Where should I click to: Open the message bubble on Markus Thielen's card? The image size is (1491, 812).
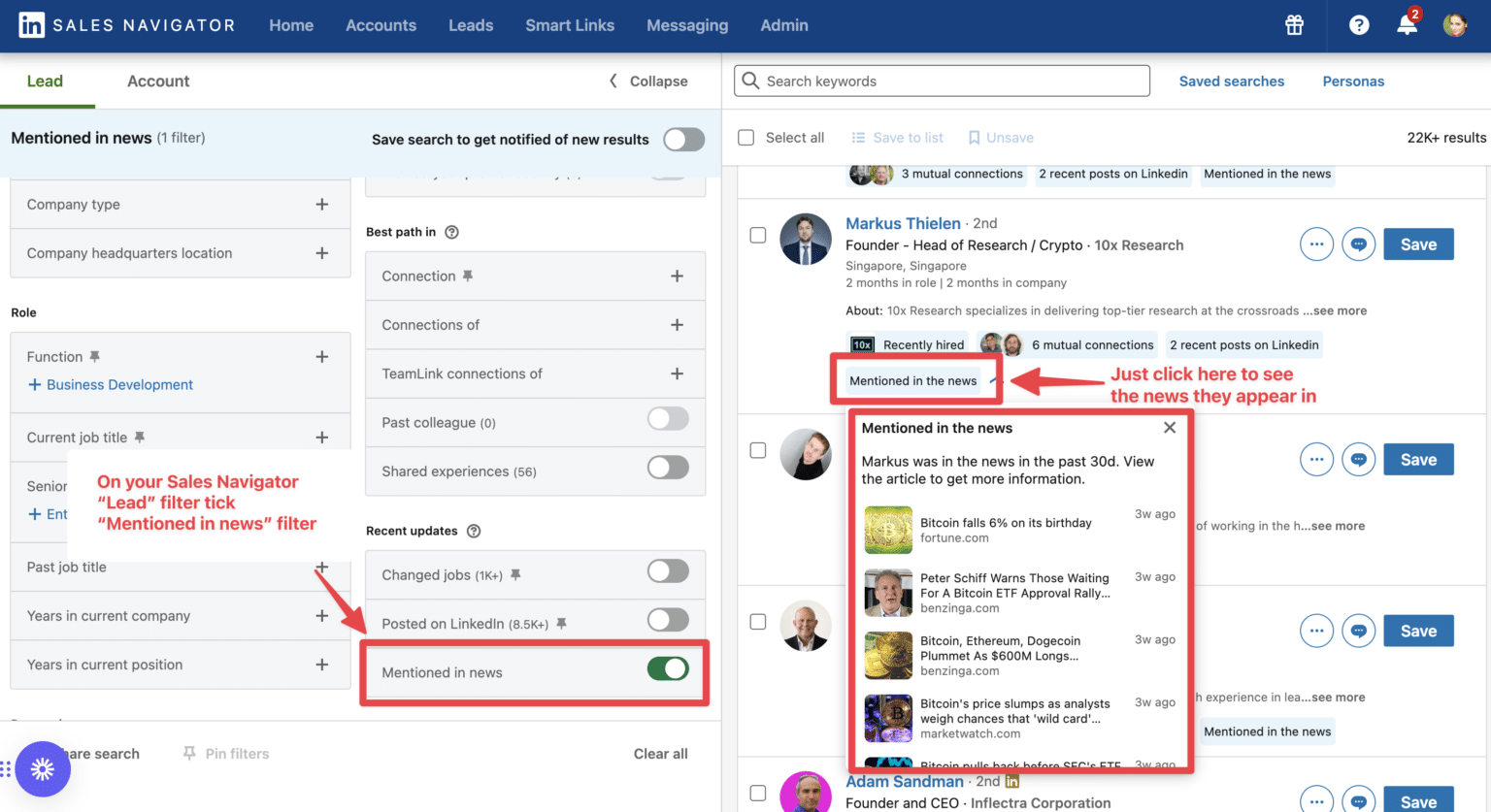tap(1358, 244)
